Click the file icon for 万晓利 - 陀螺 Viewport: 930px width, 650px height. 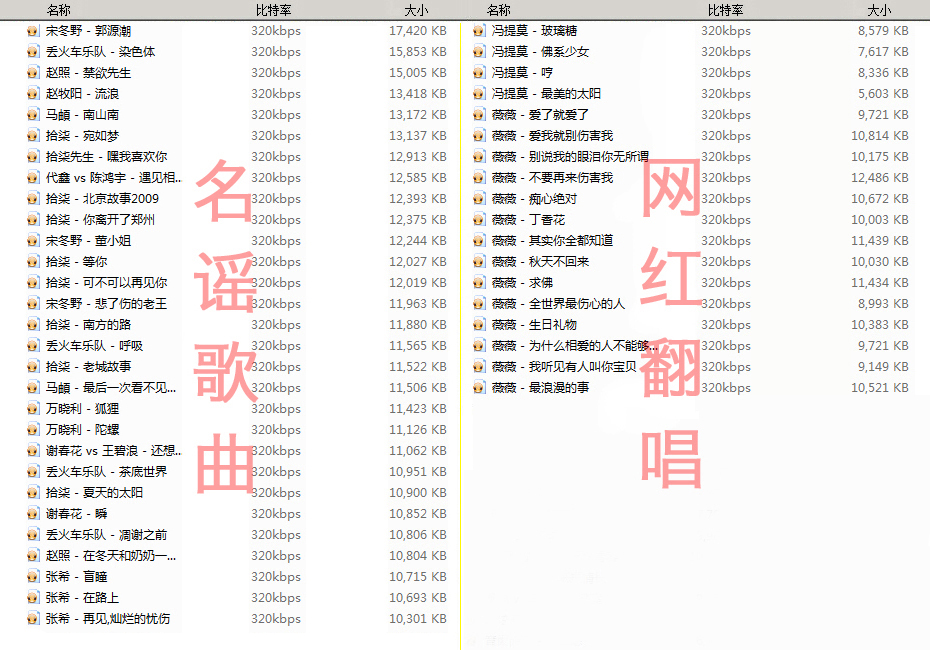pos(33,429)
